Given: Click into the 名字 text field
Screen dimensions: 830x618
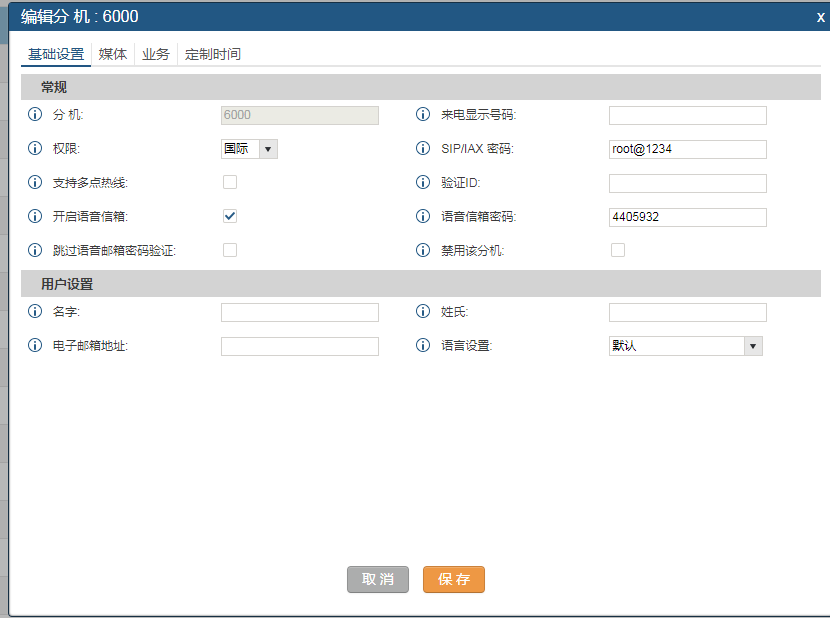Looking at the screenshot, I should 300,313.
